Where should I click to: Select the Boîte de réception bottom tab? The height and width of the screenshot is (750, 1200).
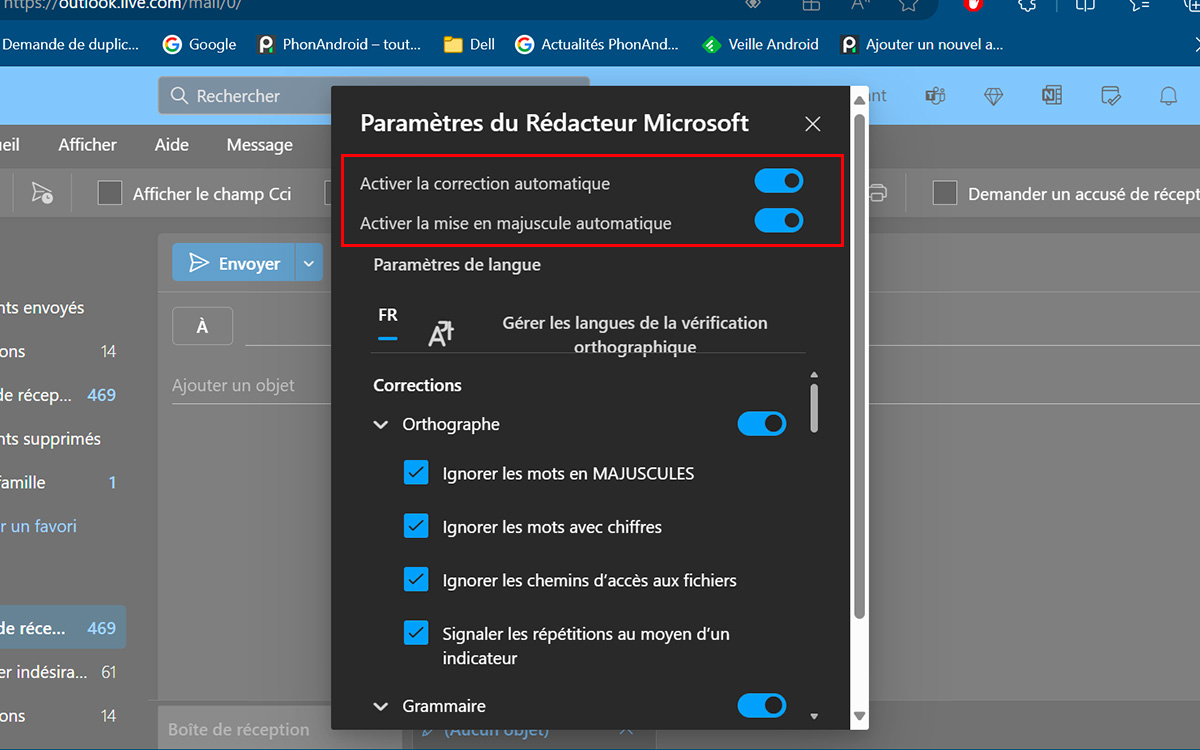pyautogui.click(x=238, y=729)
